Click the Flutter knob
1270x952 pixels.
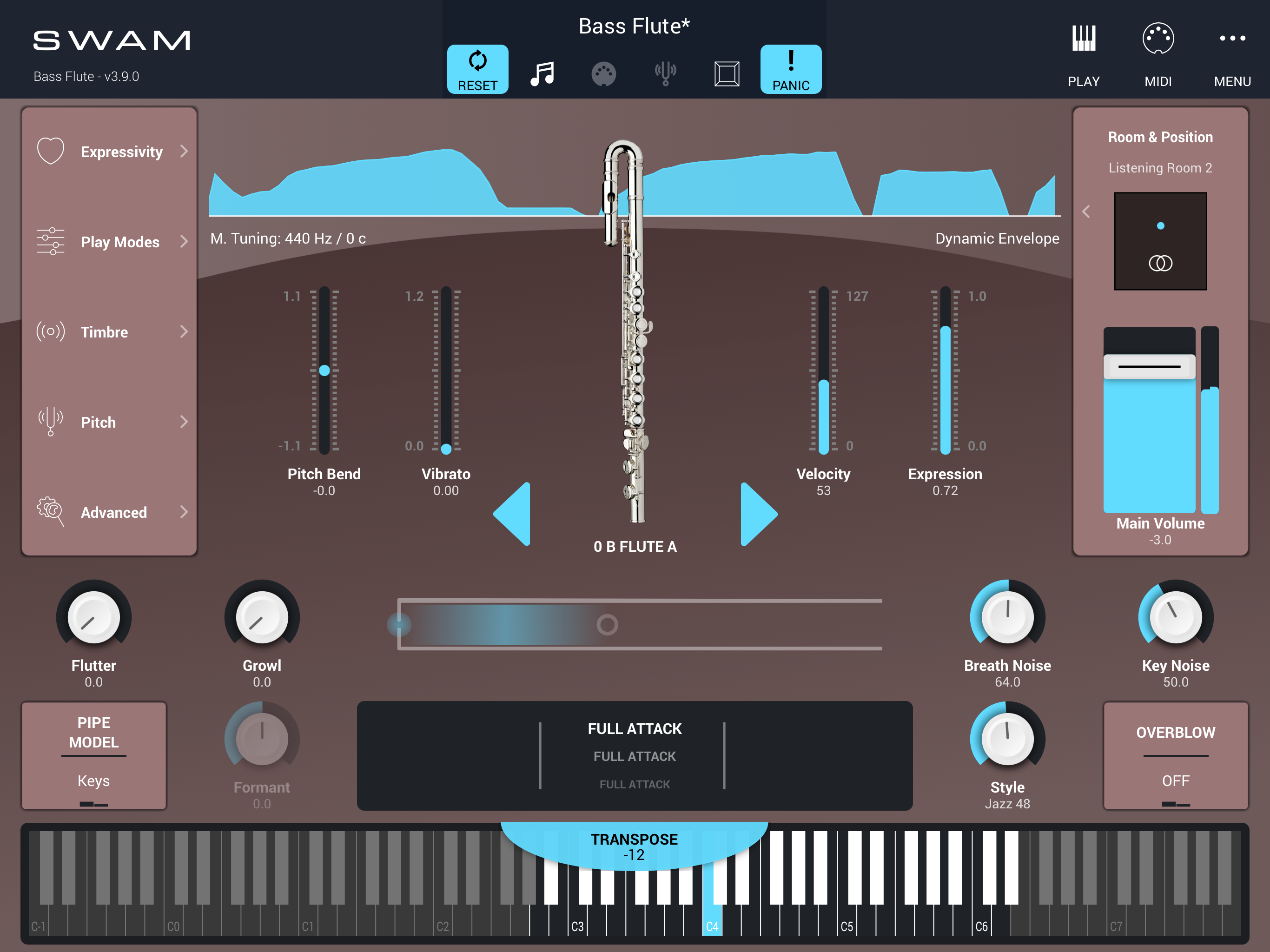(93, 617)
